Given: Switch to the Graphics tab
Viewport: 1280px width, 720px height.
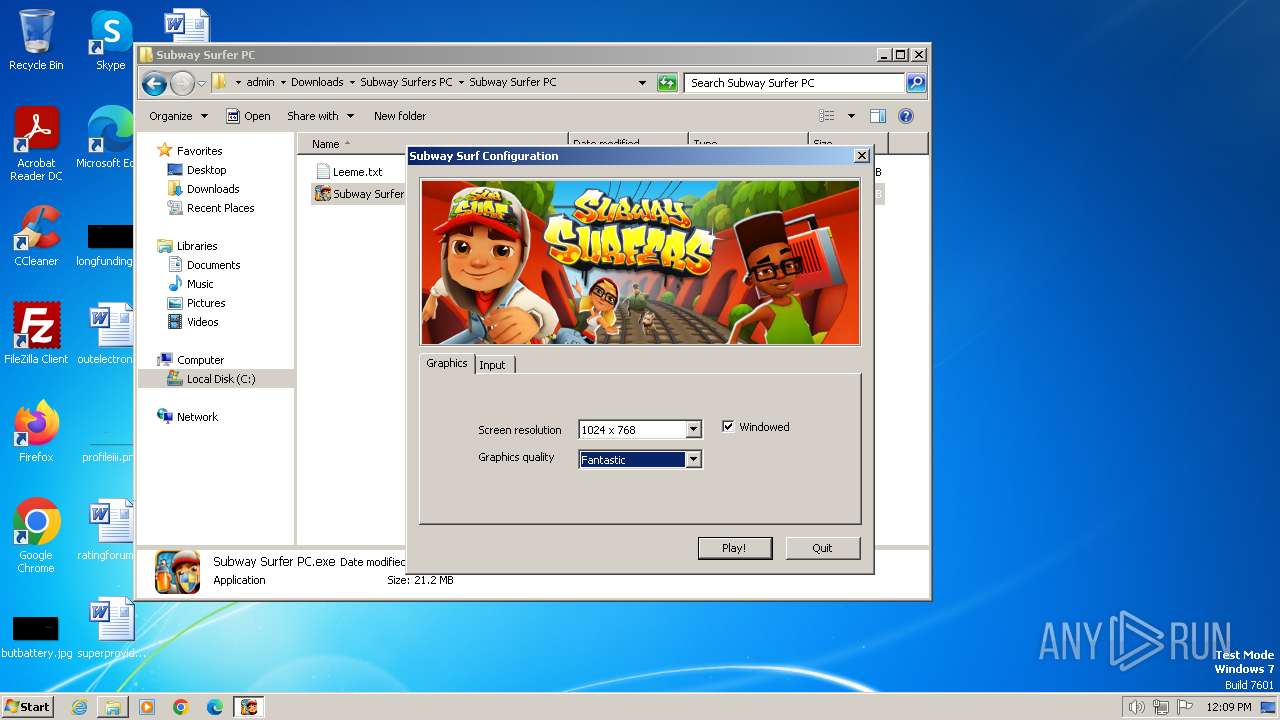Looking at the screenshot, I should 447,364.
